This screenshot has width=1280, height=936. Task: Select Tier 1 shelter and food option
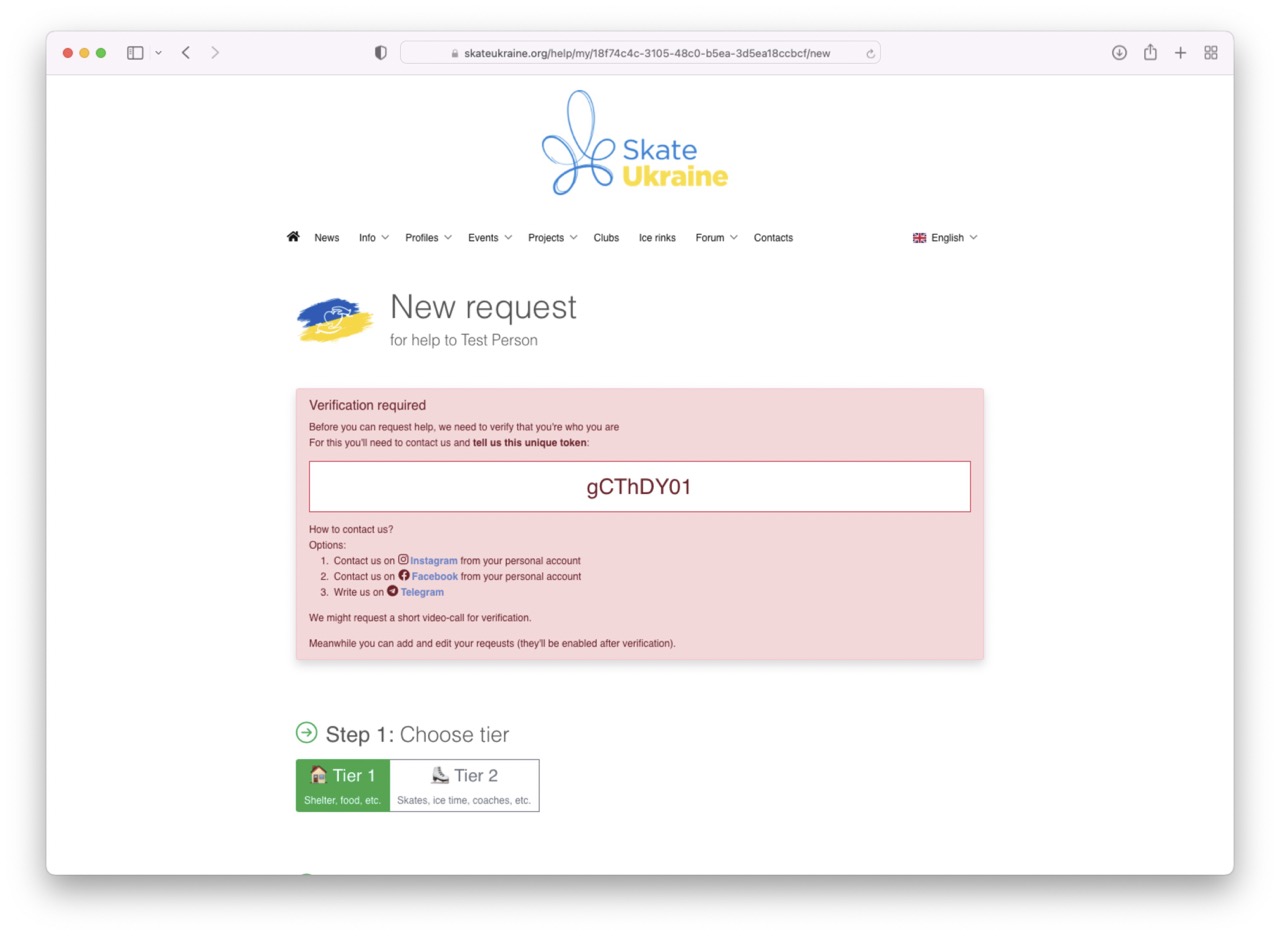point(343,785)
